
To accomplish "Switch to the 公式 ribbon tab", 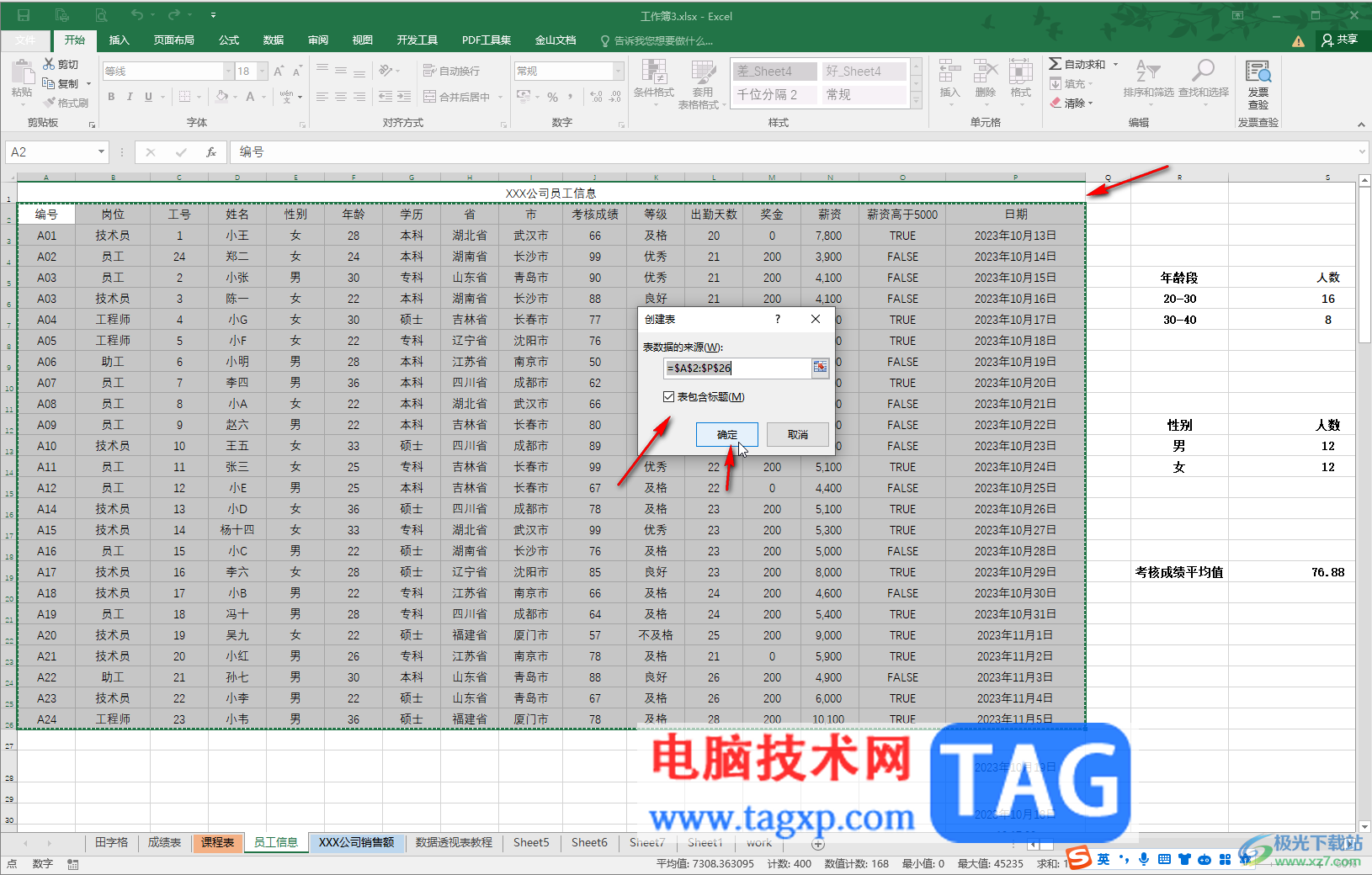I will coord(229,40).
